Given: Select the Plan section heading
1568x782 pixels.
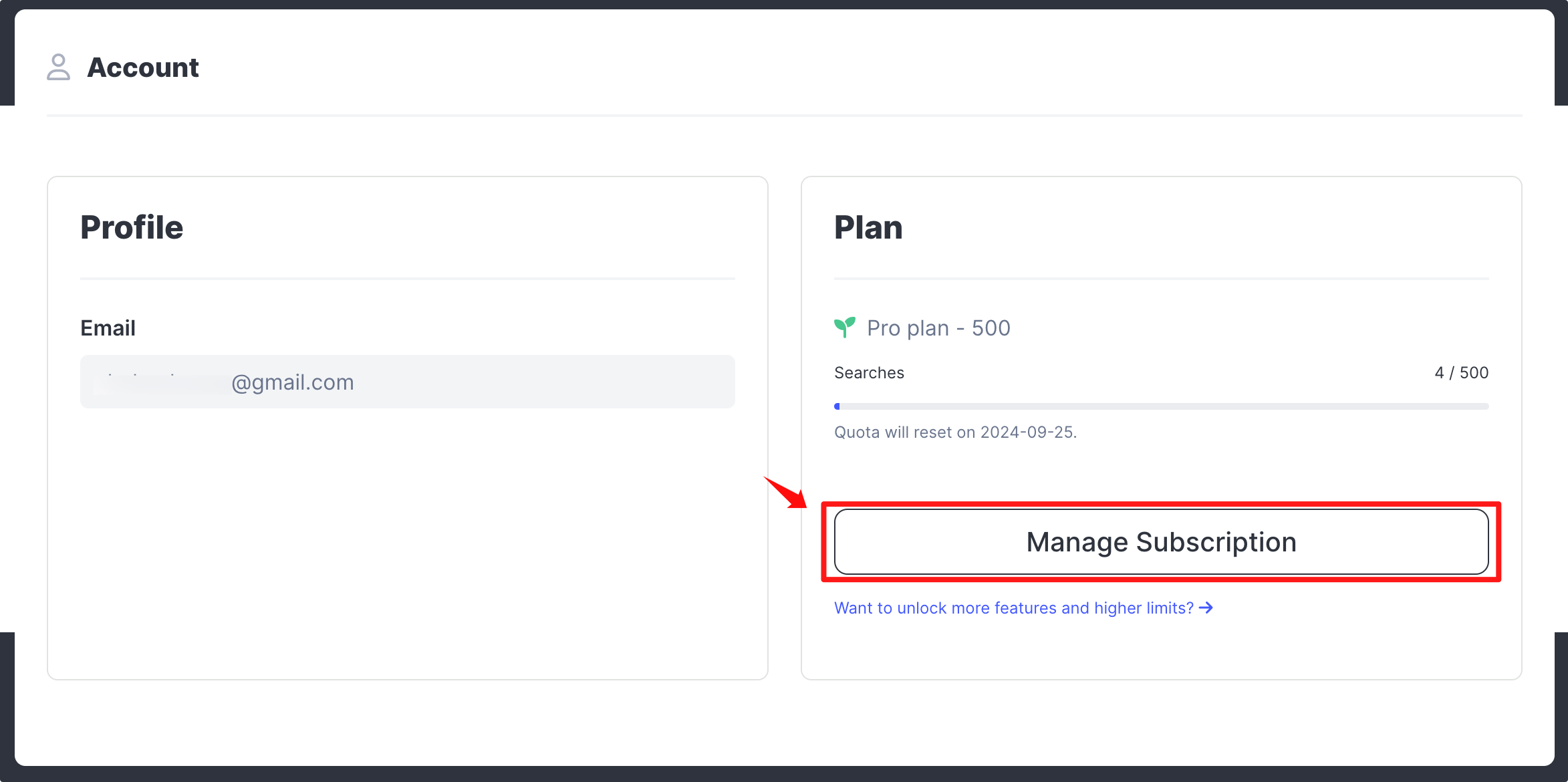Looking at the screenshot, I should click(x=868, y=227).
